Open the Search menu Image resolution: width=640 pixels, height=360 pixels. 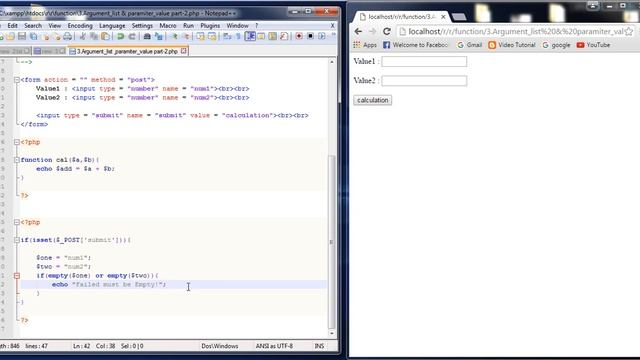pyautogui.click(x=33, y=25)
